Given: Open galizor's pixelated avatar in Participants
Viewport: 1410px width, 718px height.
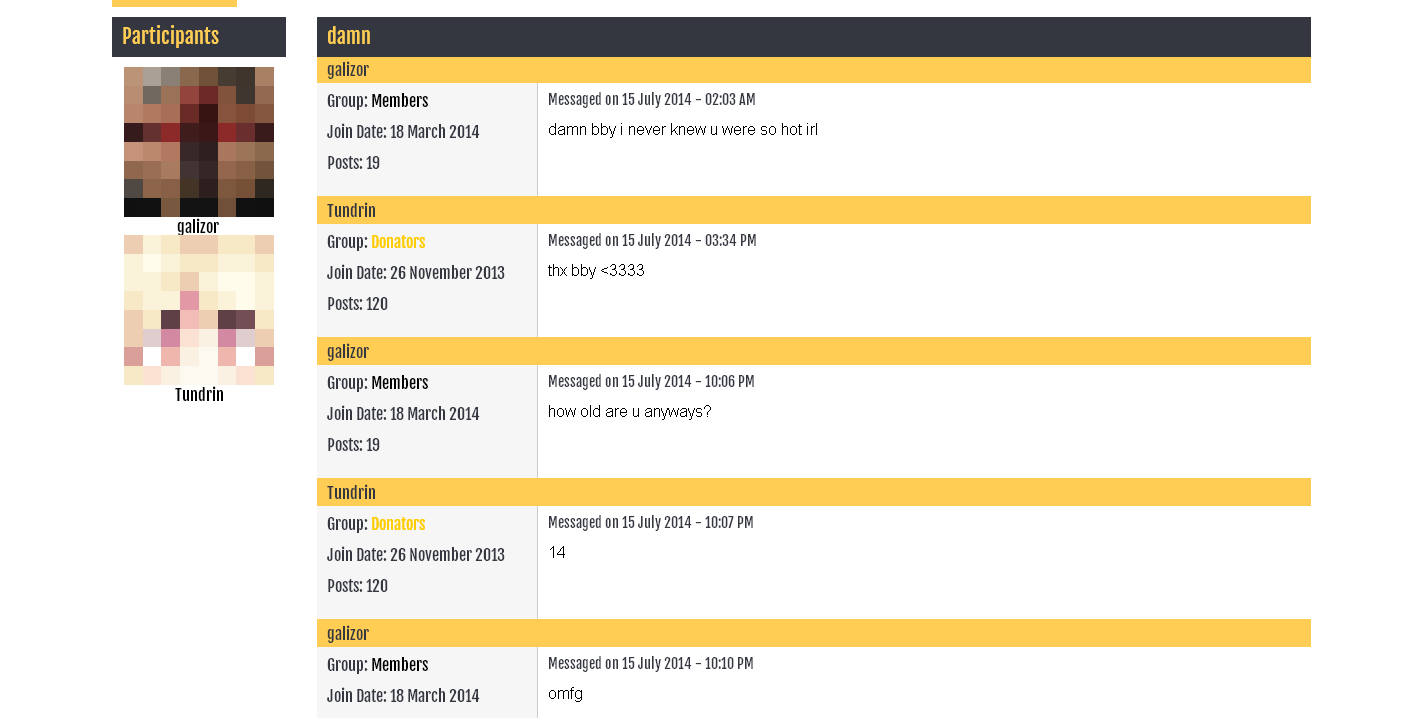Looking at the screenshot, I should click(199, 142).
